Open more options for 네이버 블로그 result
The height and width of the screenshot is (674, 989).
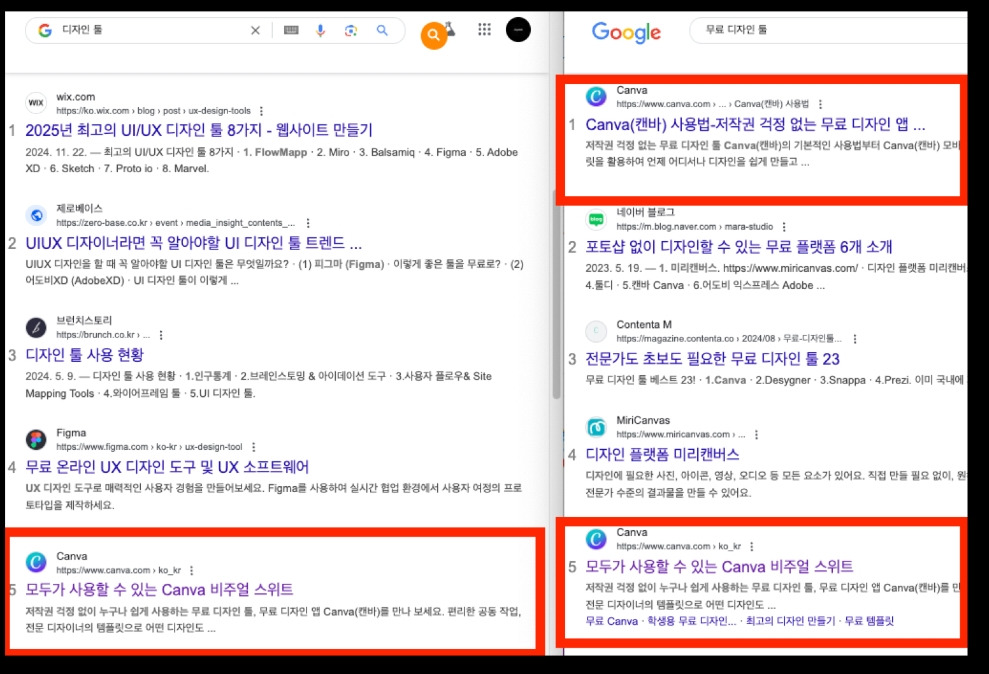784,227
